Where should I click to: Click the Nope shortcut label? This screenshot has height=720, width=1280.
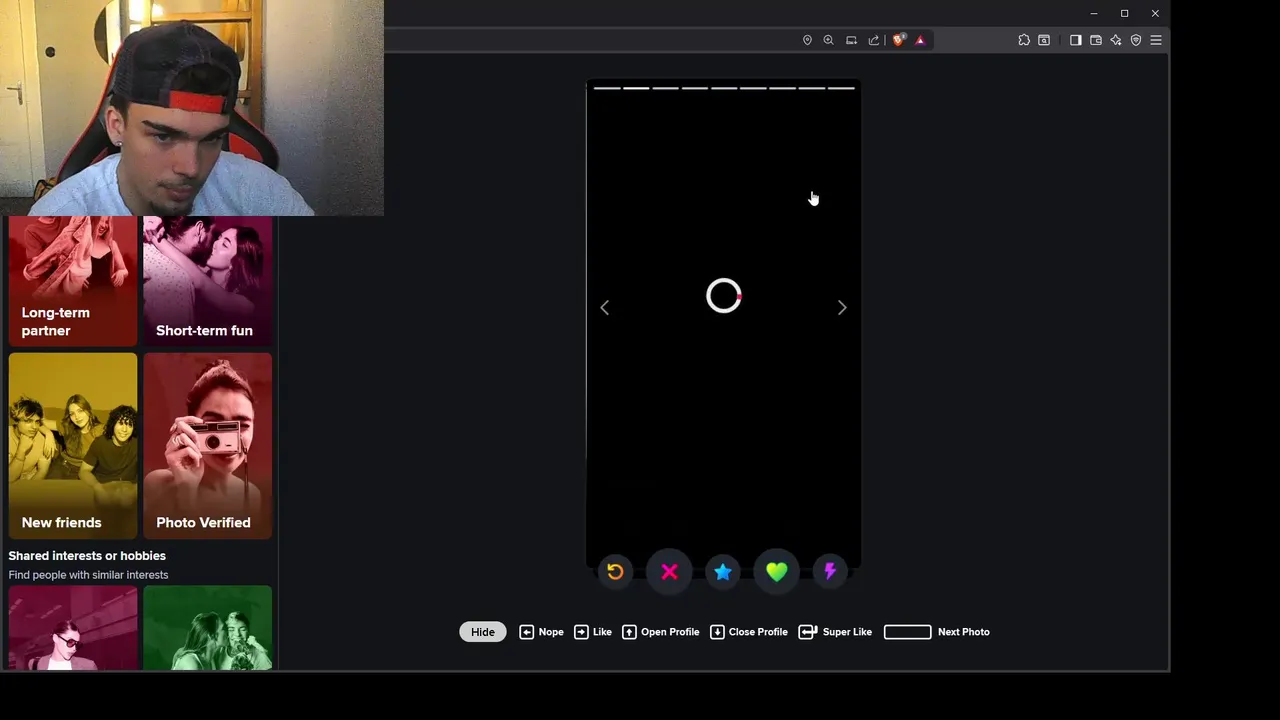pyautogui.click(x=551, y=632)
